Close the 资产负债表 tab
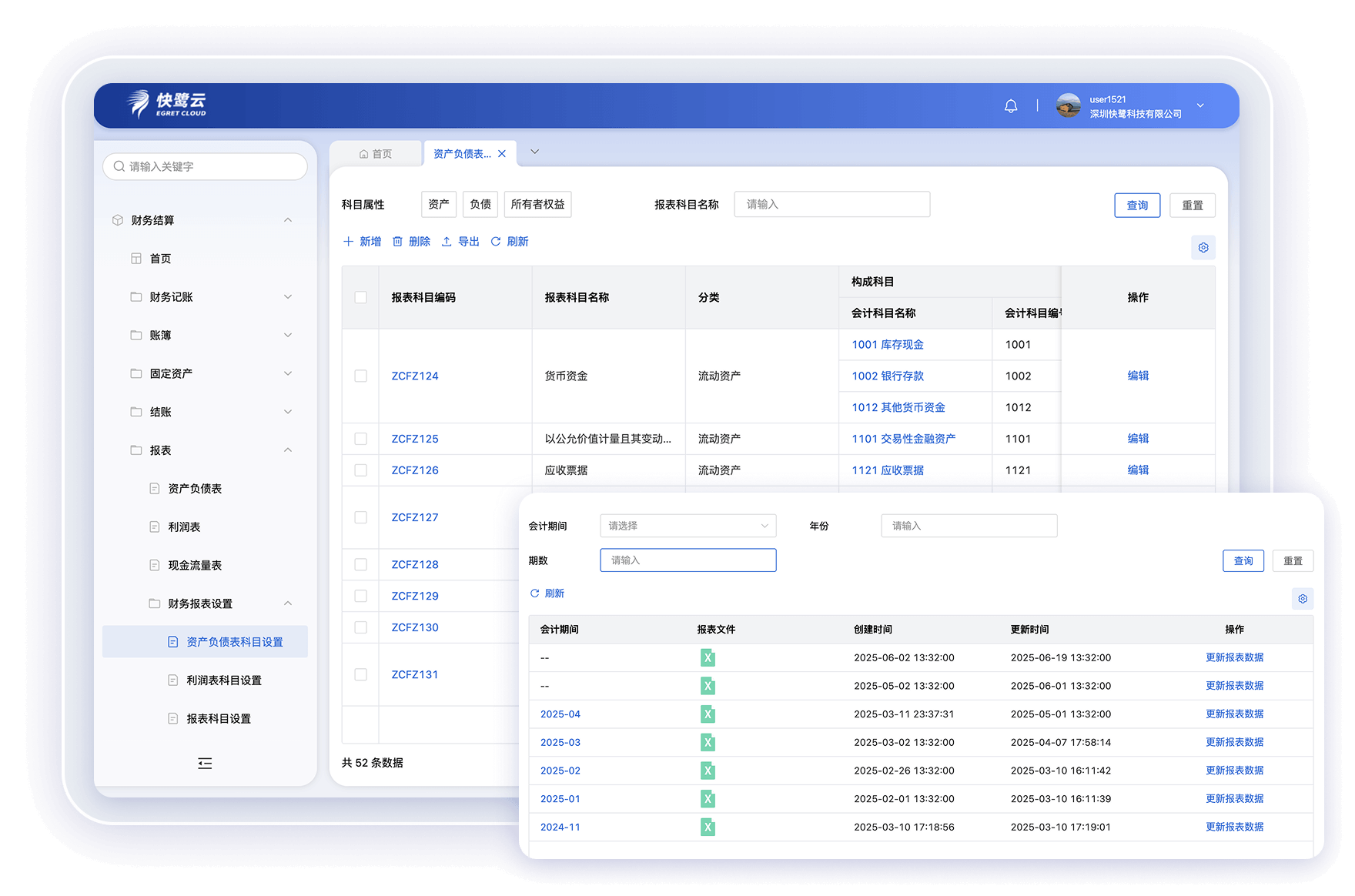This screenshot has width=1355, height=896. click(502, 154)
